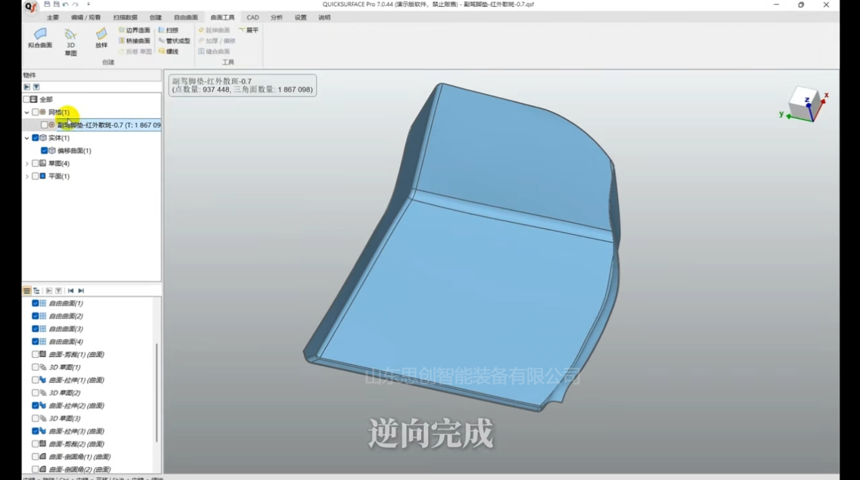Click the tree view icon in history toolbar

36,291
